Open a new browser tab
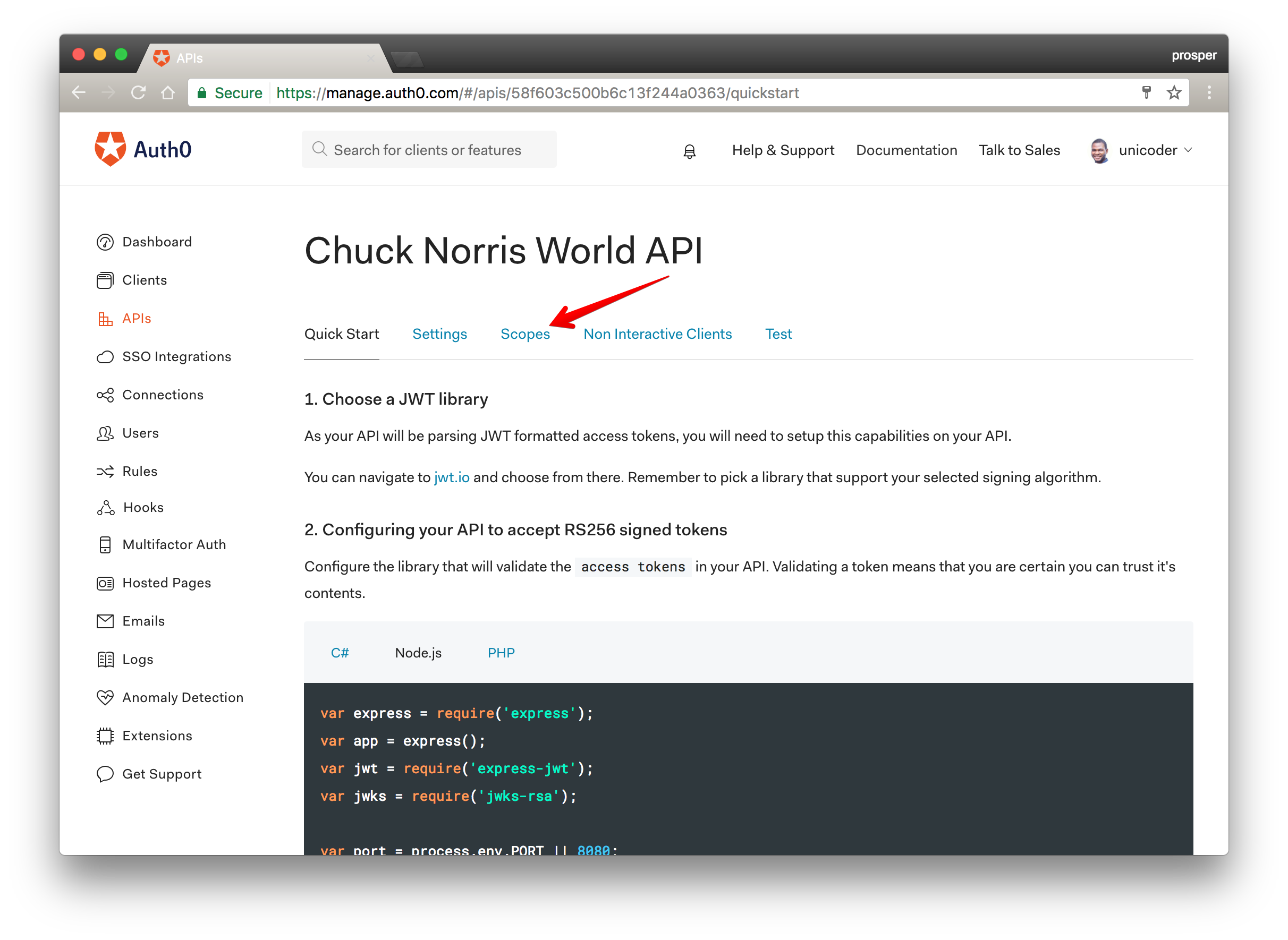The width and height of the screenshot is (1288, 940). coord(407,58)
